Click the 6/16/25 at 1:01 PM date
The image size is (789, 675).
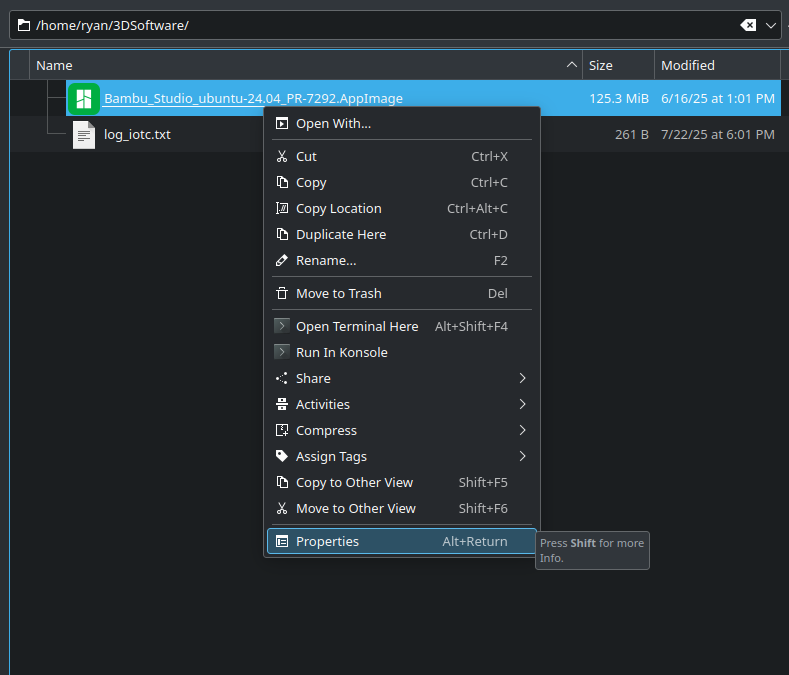718,99
